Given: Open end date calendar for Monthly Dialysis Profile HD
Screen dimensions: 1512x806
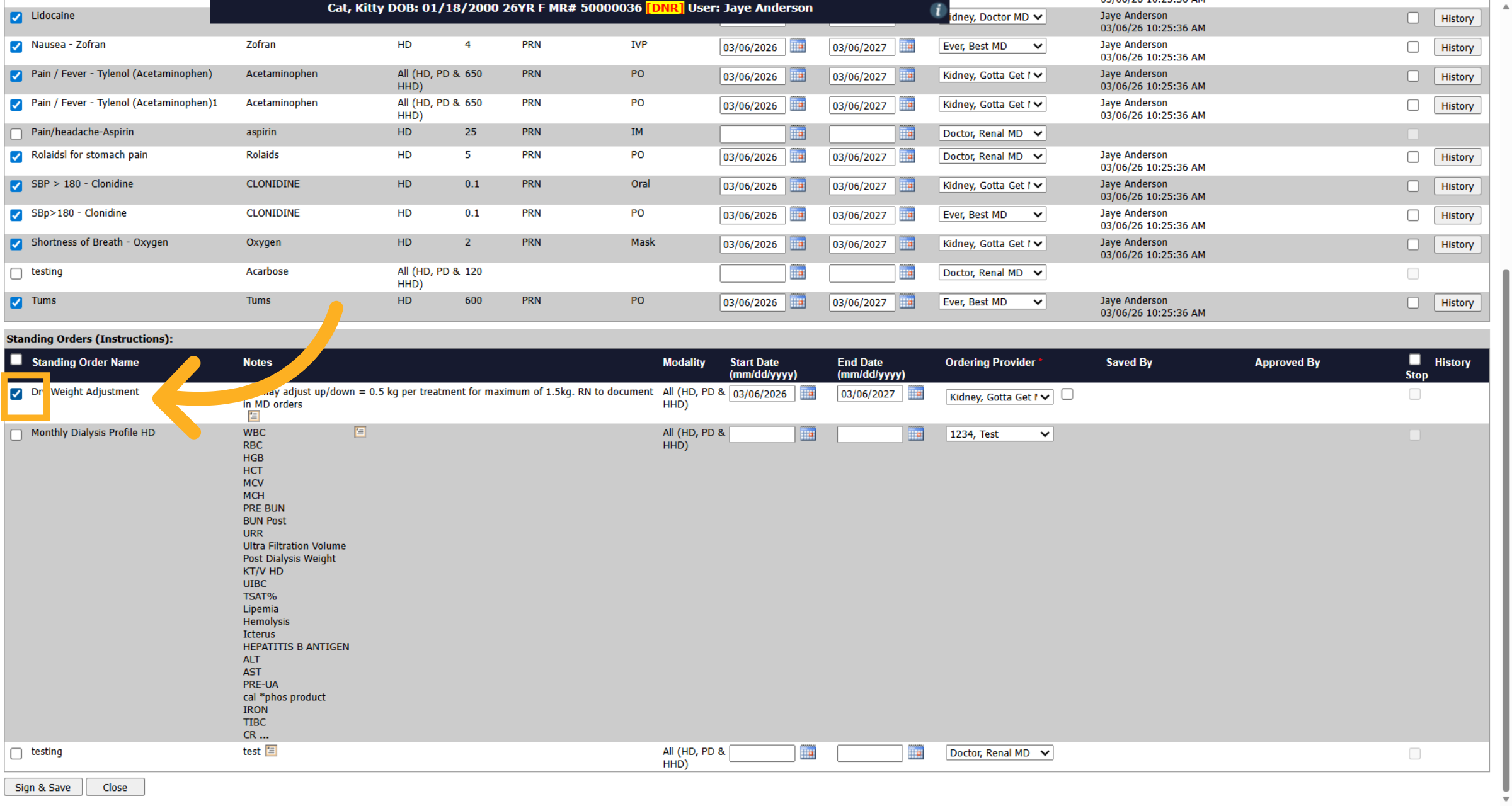Looking at the screenshot, I should point(916,433).
